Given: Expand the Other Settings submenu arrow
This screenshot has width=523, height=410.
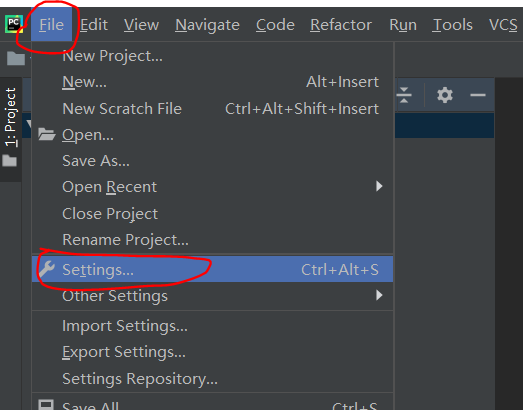Looking at the screenshot, I should 379,295.
